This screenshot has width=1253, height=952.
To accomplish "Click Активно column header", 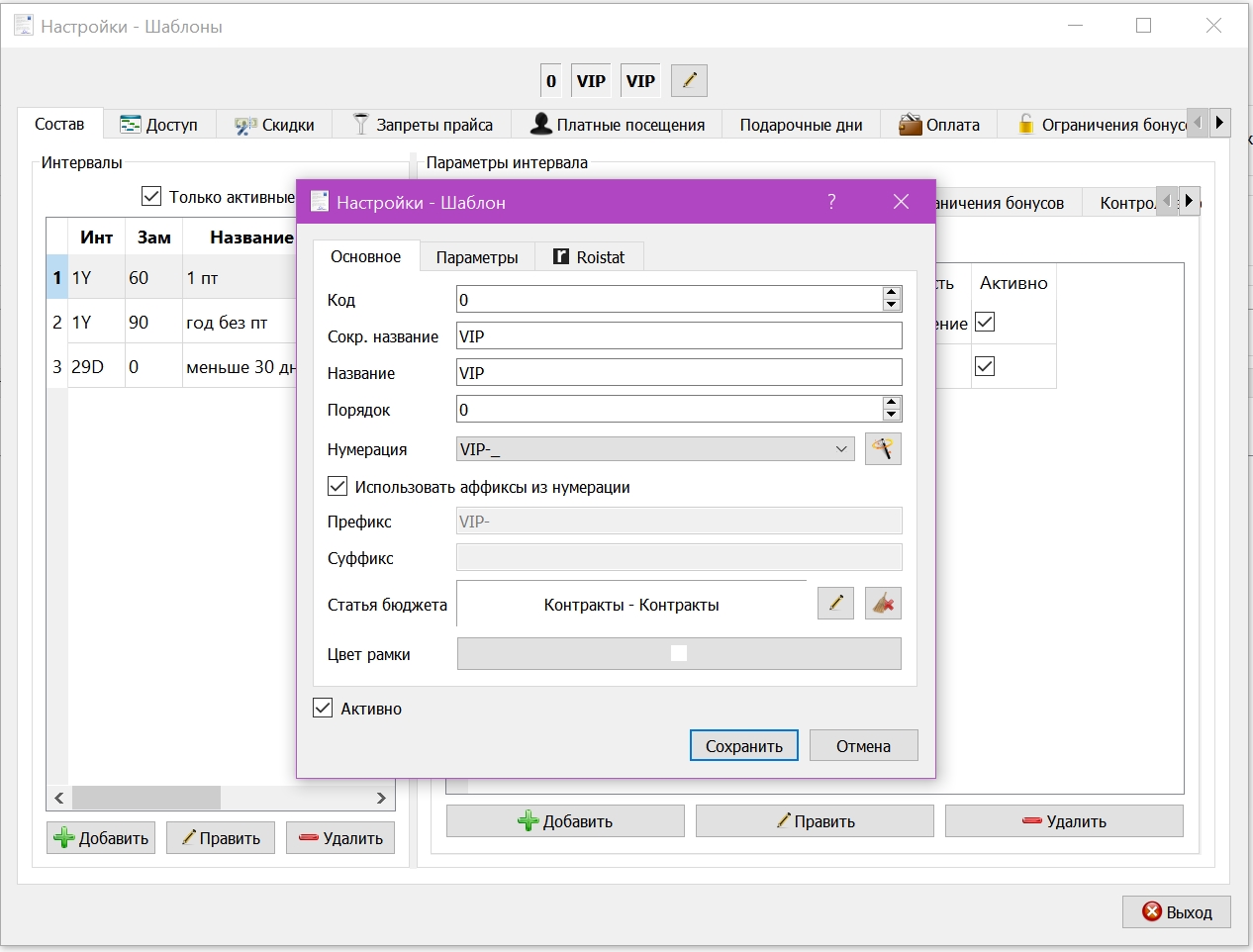I will tap(1013, 283).
